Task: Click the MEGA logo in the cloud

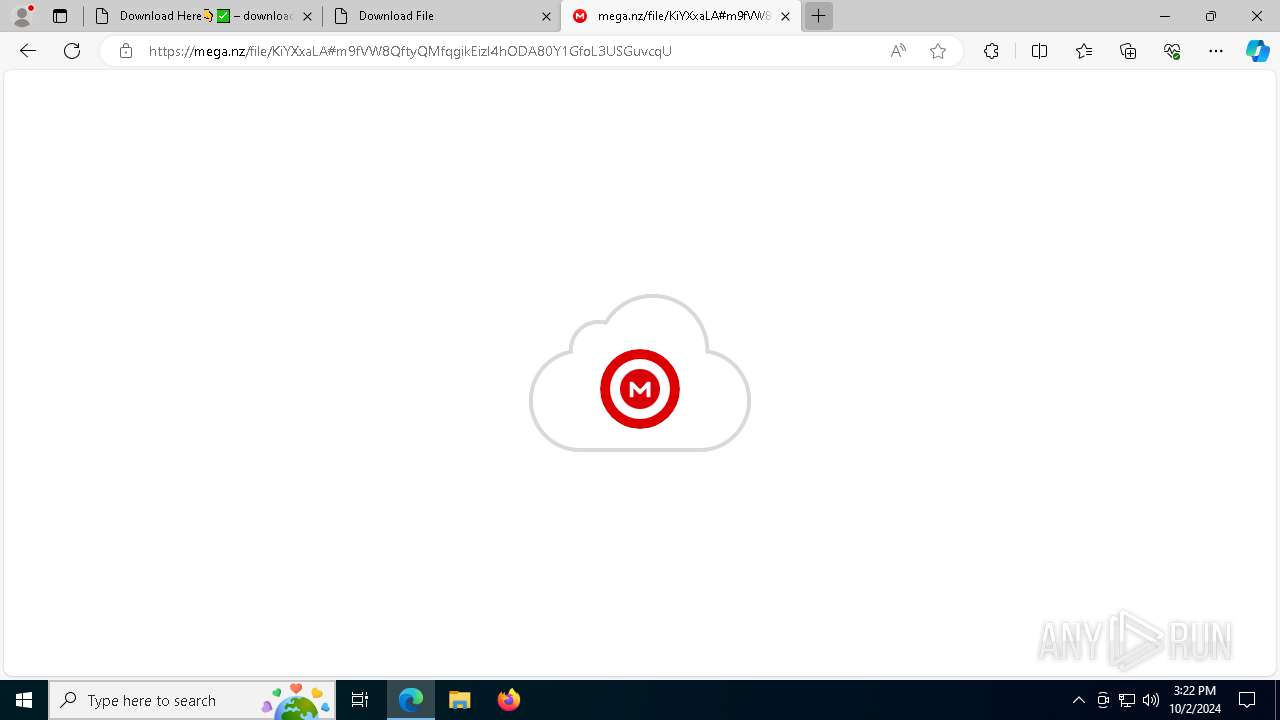Action: 640,389
